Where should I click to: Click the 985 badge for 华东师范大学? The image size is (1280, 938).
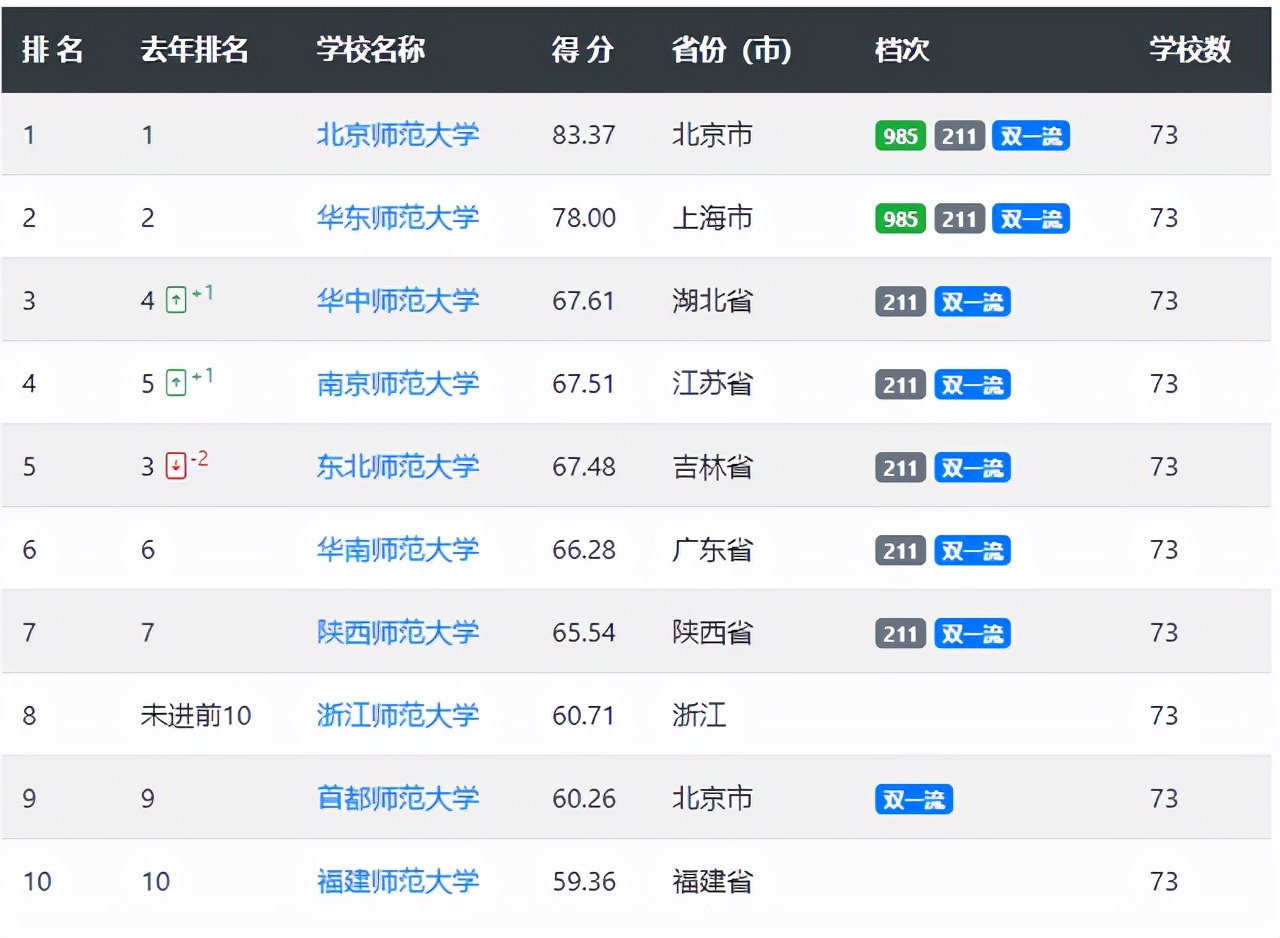point(899,218)
